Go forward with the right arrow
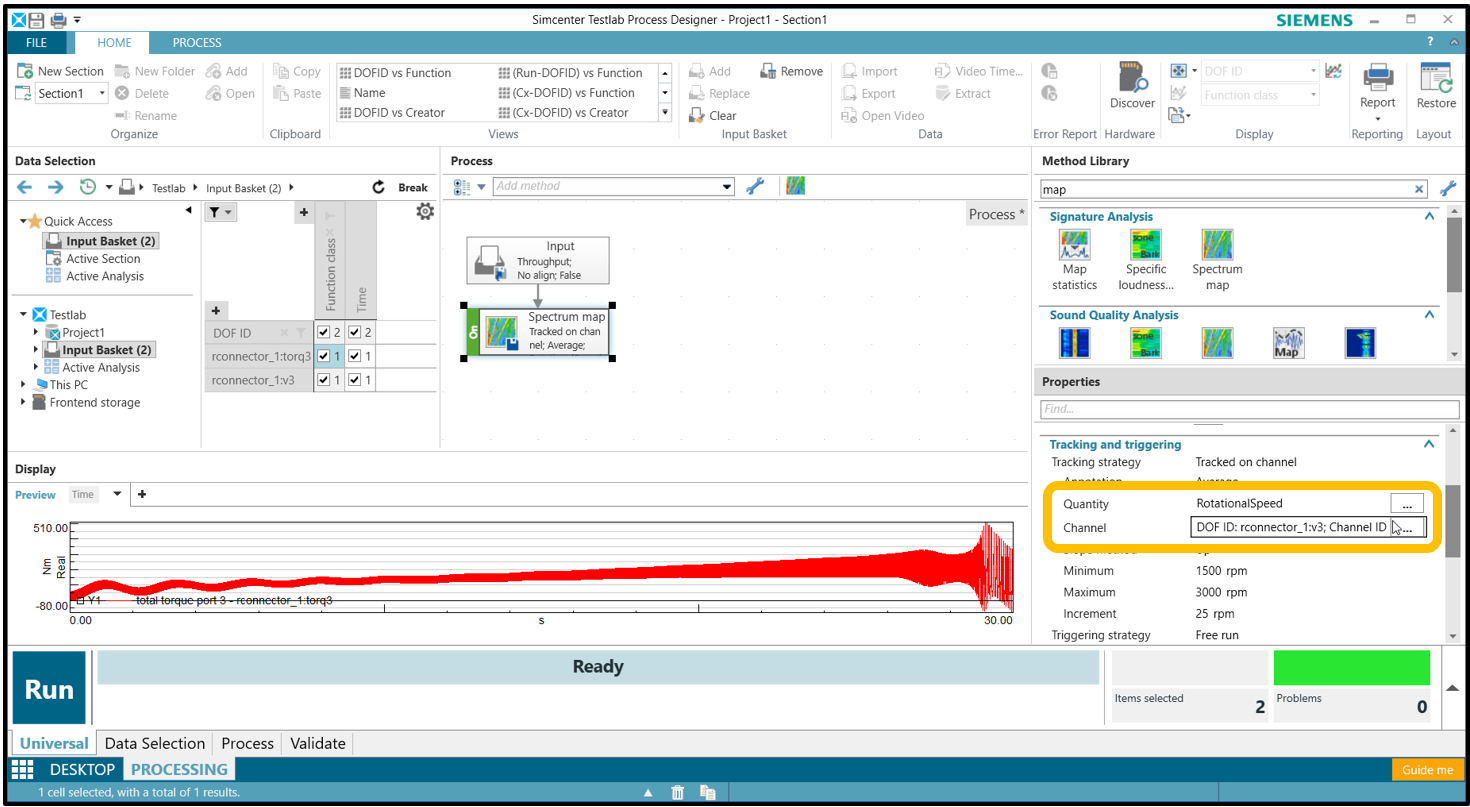 (x=56, y=187)
